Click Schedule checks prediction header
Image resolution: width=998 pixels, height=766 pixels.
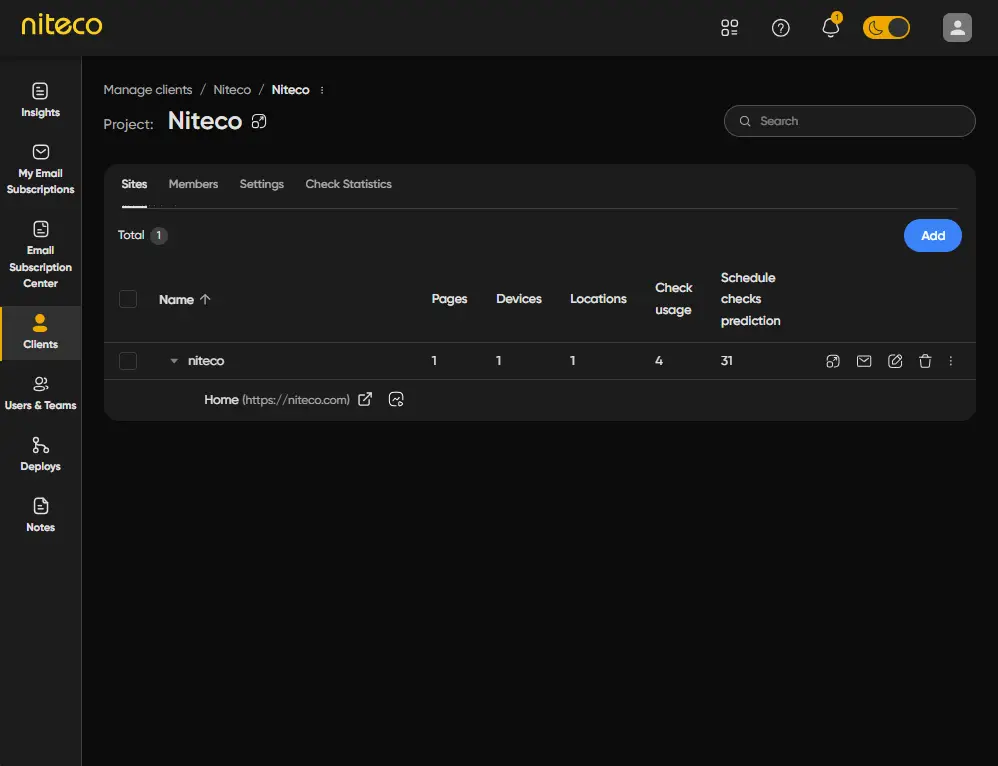(x=750, y=299)
